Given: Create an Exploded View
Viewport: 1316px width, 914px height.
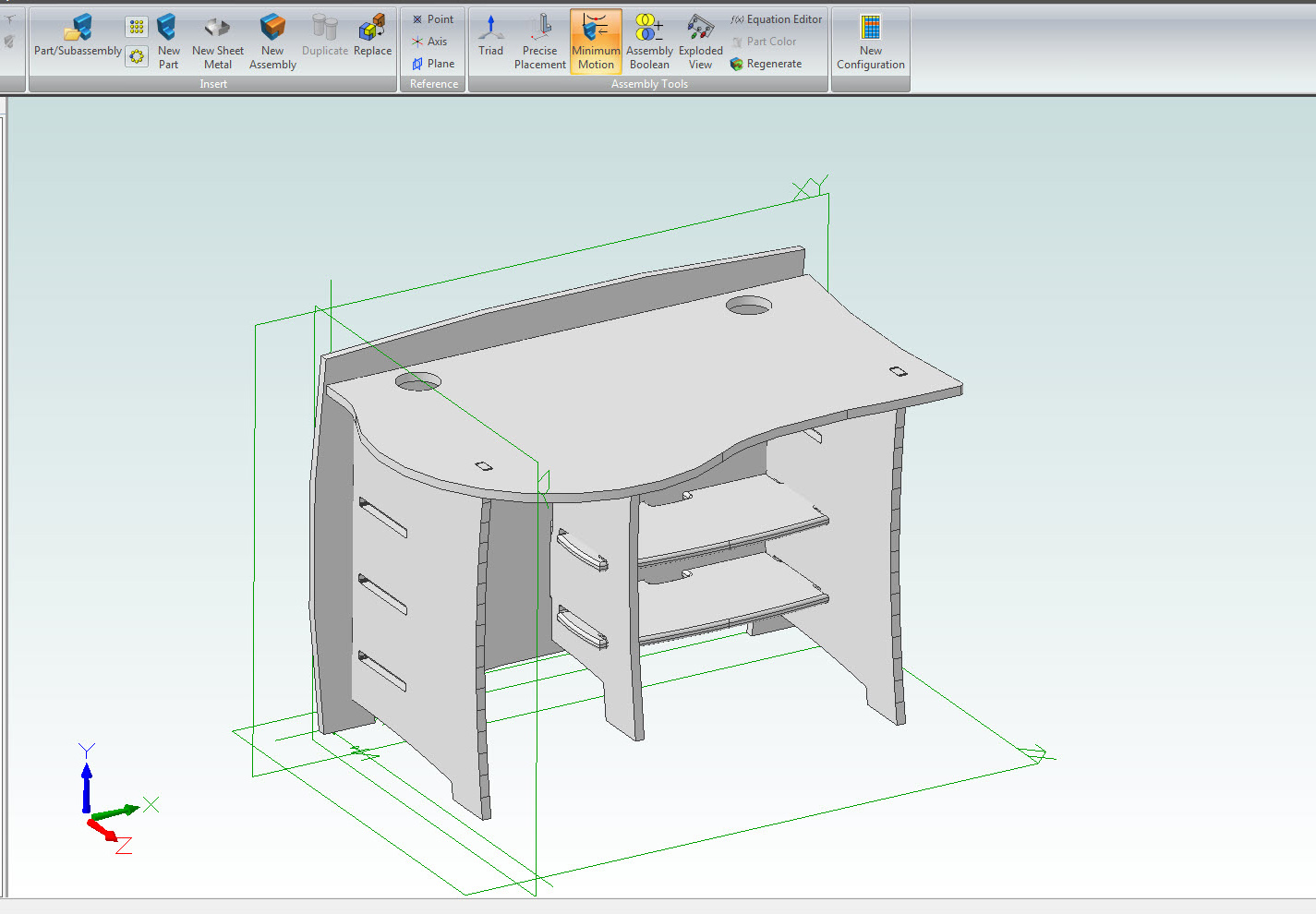Looking at the screenshot, I should click(701, 42).
